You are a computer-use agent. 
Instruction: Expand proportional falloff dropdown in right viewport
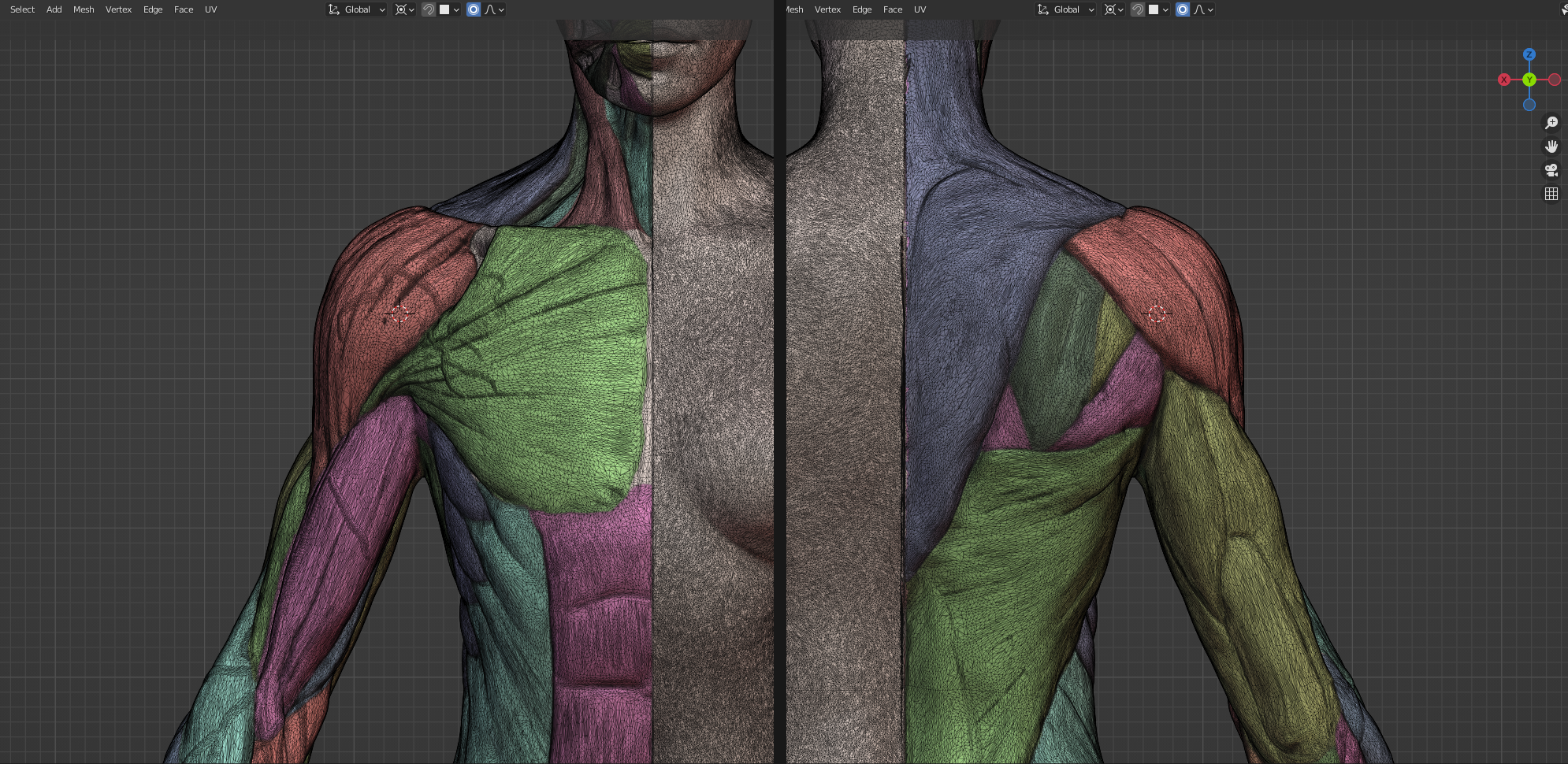pyautogui.click(x=1204, y=9)
